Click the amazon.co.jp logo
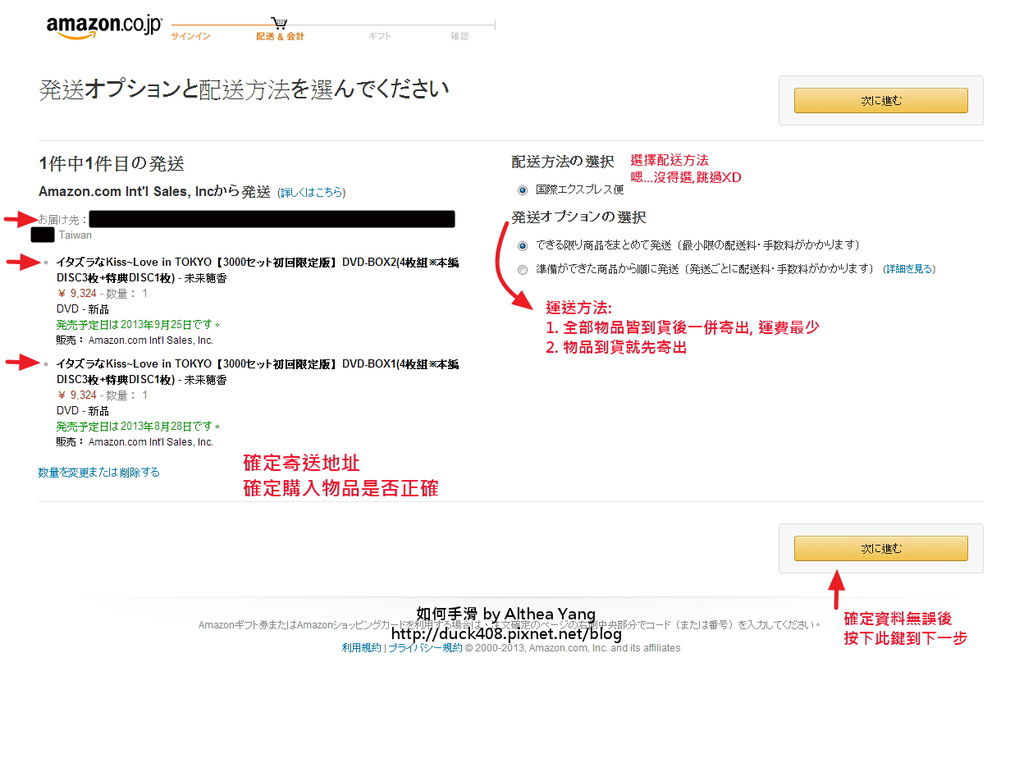The height and width of the screenshot is (772, 1024). pos(104,26)
